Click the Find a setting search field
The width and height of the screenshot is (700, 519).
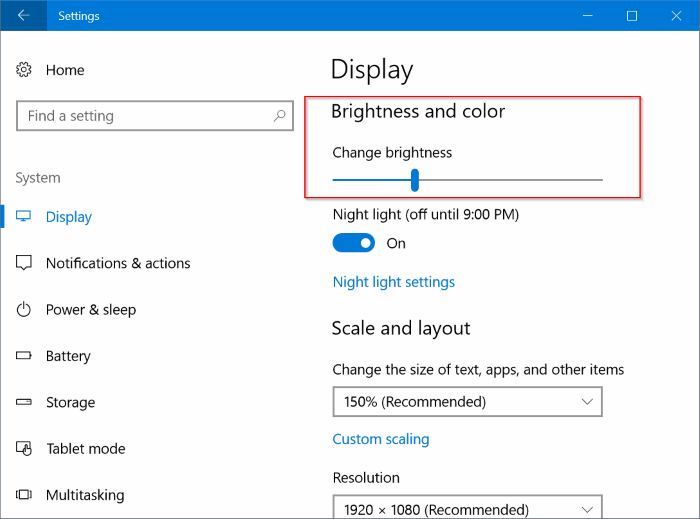(x=155, y=116)
